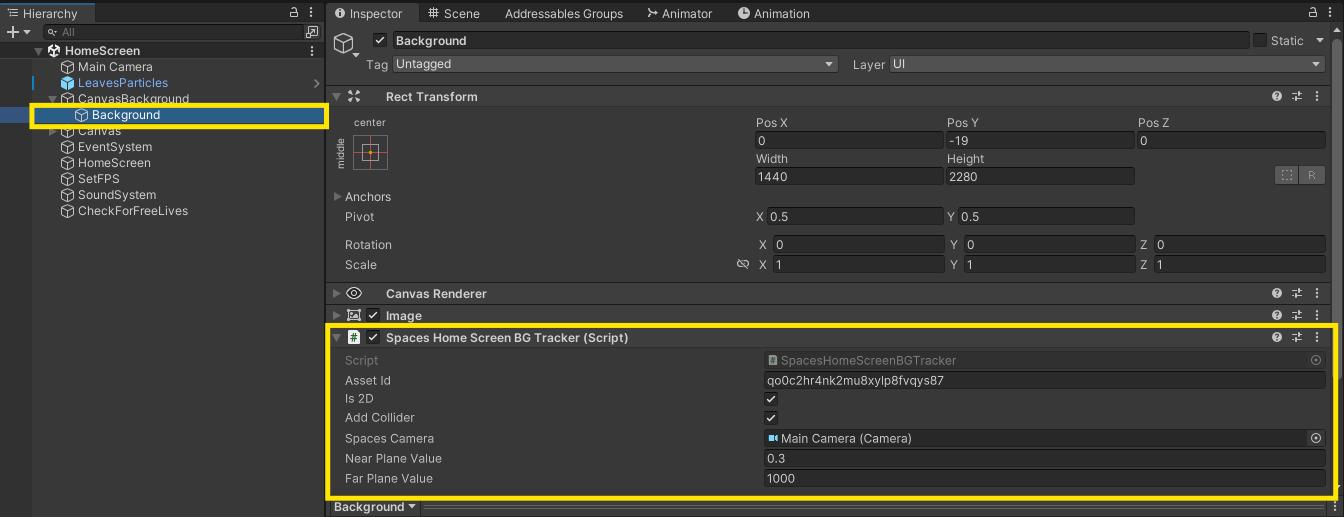Image resolution: width=1344 pixels, height=517 pixels.
Task: Open the Addressables Groups tab
Action: [563, 14]
